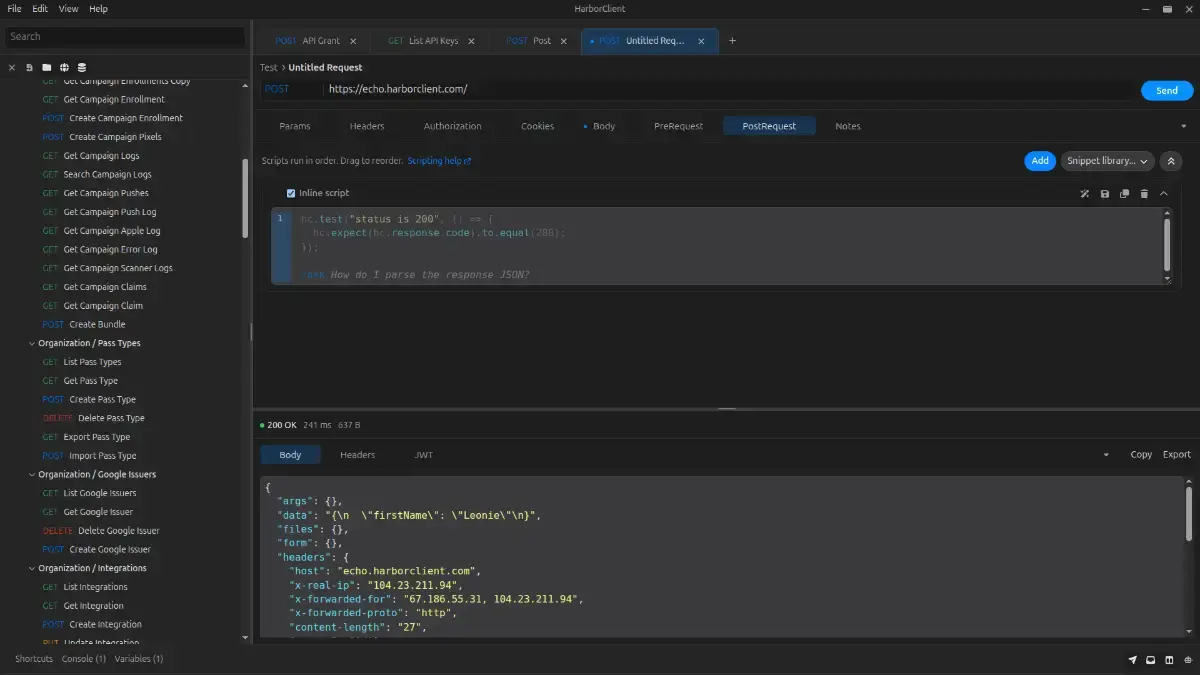
Task: Click the Send button
Action: click(1167, 90)
